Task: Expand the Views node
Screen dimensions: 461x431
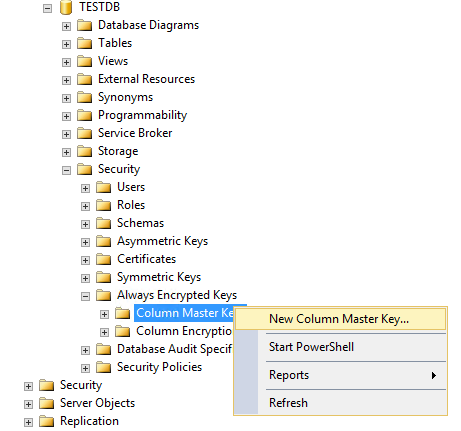Action: (66, 62)
